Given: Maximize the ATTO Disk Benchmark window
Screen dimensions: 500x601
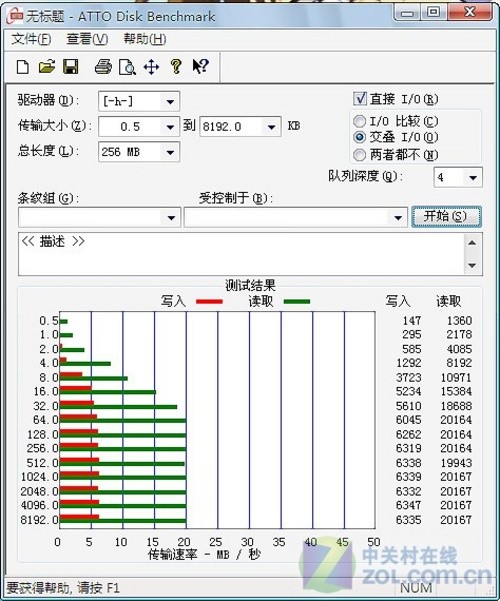Looking at the screenshot, I should (x=433, y=12).
